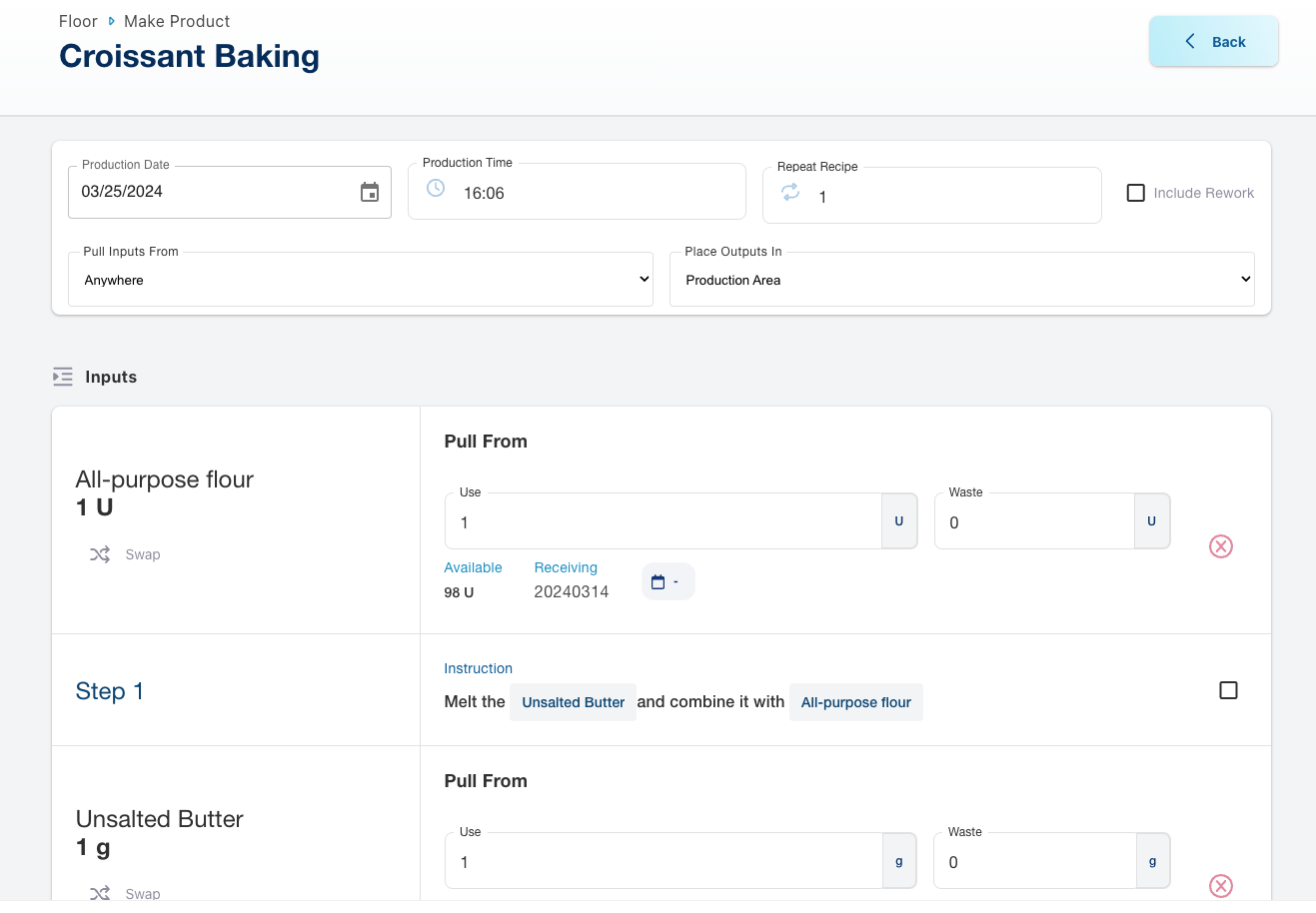Check off Step 1 instruction checkbox
The width and height of the screenshot is (1316, 913).
(x=1228, y=690)
